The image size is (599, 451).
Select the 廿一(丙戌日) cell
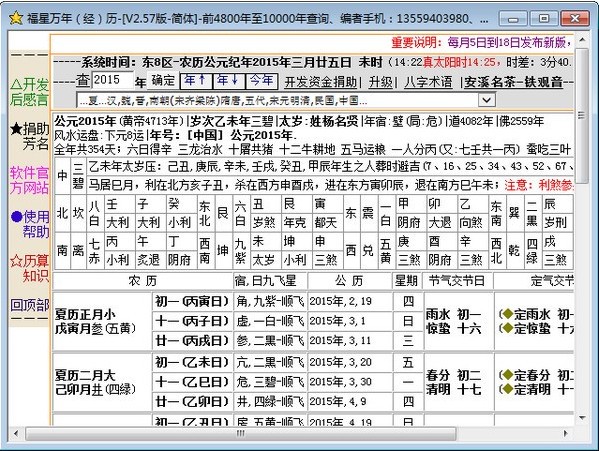[x=192, y=341]
